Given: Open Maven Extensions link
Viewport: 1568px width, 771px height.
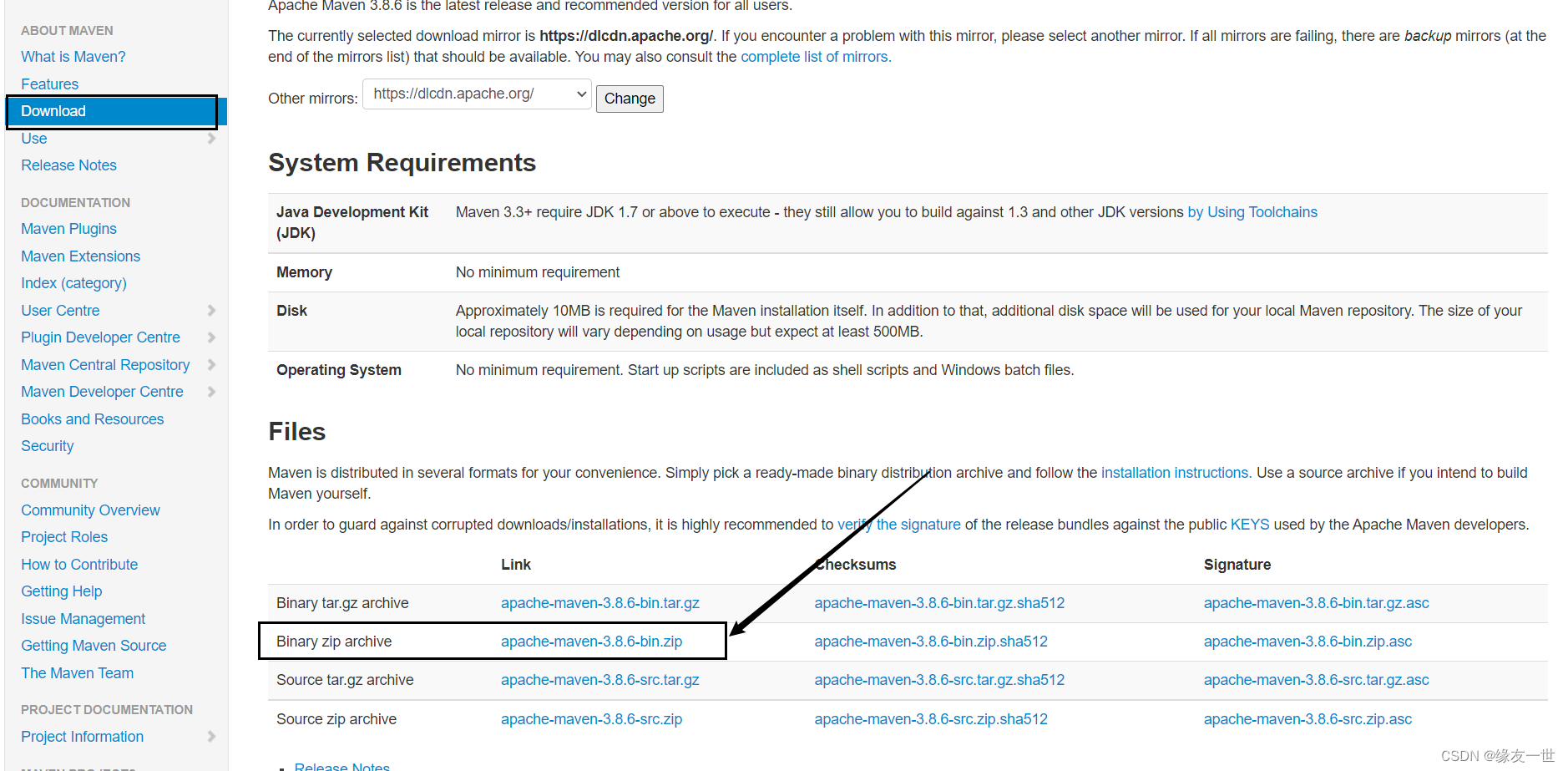Looking at the screenshot, I should point(80,256).
